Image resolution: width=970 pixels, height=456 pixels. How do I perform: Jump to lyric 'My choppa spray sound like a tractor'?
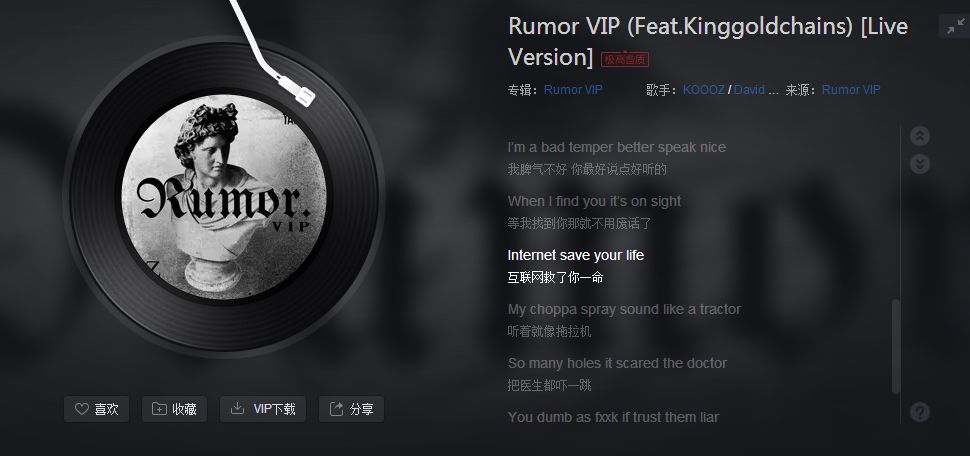coord(624,309)
